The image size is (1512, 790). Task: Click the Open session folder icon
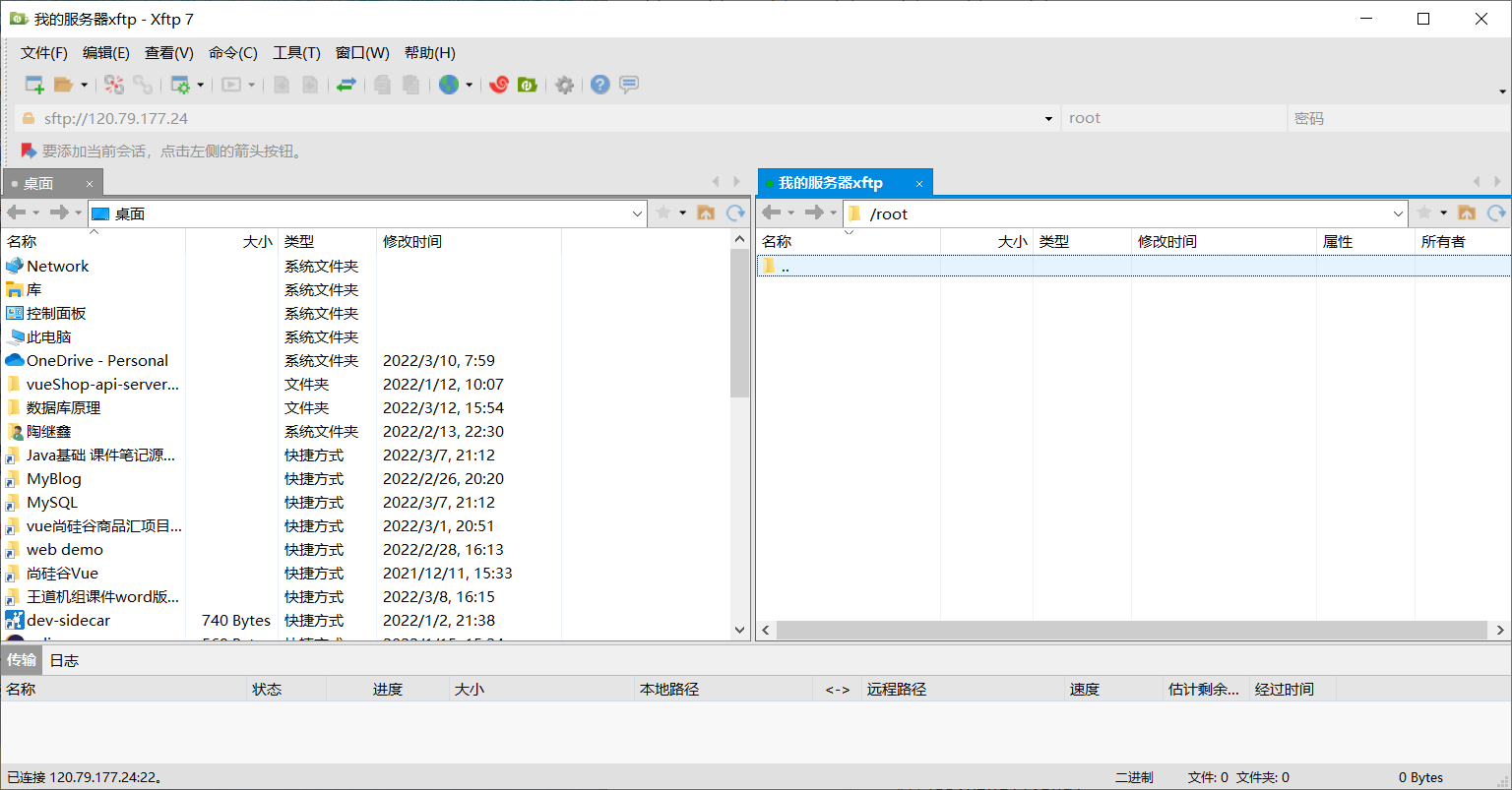(x=63, y=85)
